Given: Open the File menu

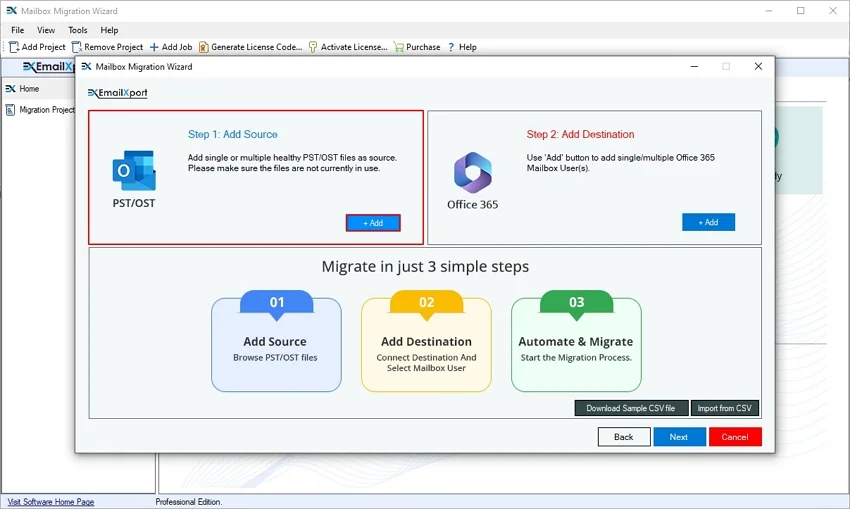Looking at the screenshot, I should tap(18, 31).
